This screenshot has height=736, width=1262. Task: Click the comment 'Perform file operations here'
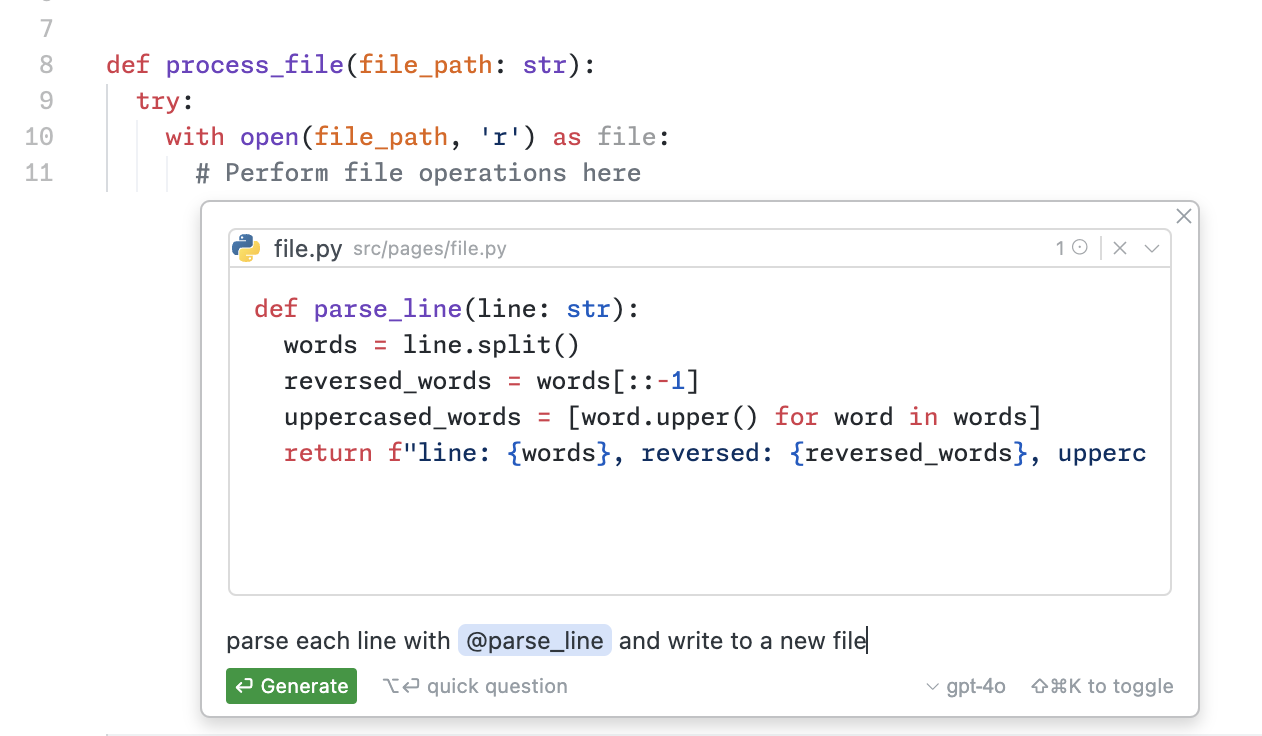pos(418,173)
